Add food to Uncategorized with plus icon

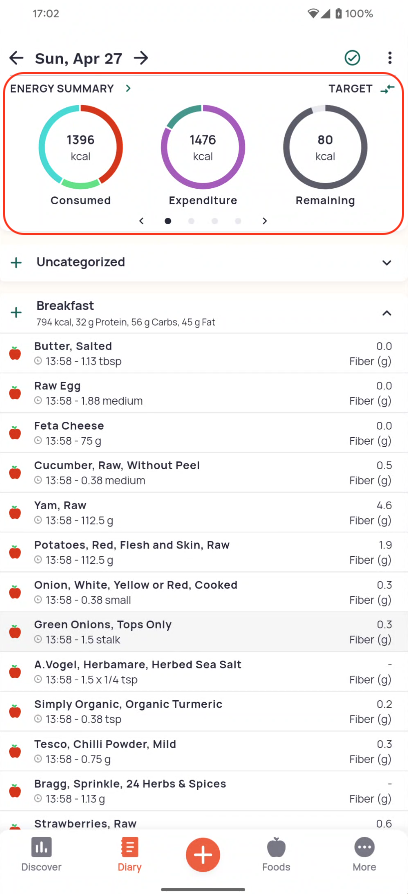pyautogui.click(x=17, y=262)
